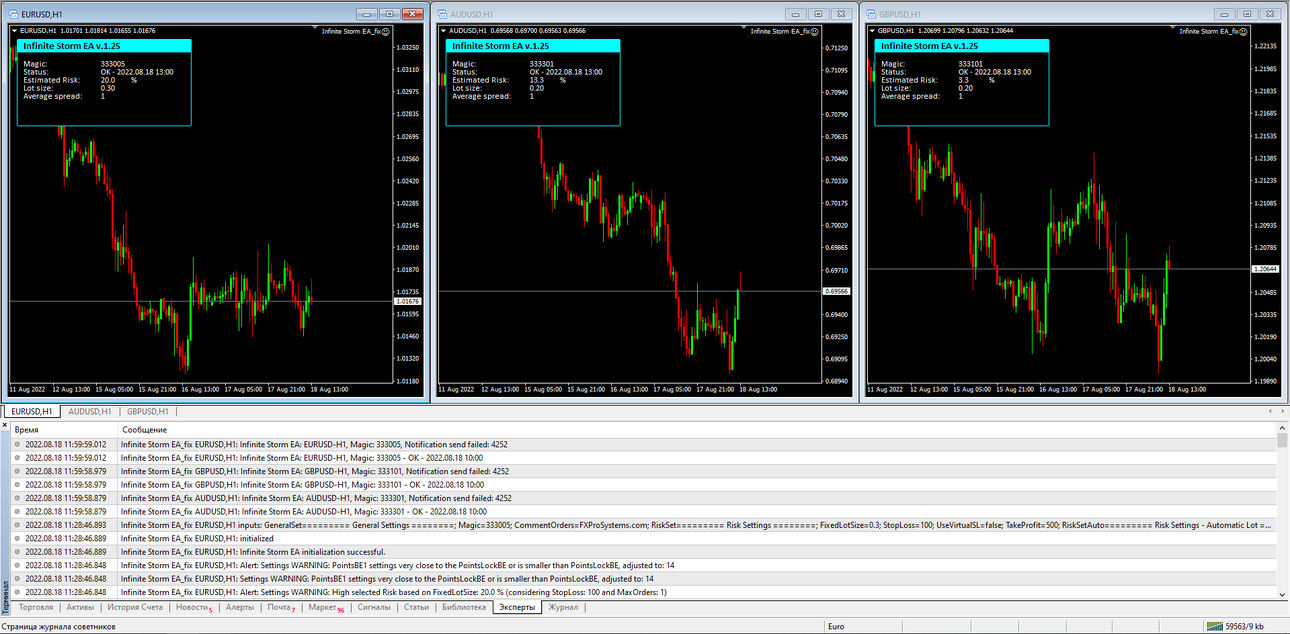Click the Infinite Storm EA header on AUDUSD chart
Image resolution: width=1290 pixels, height=634 pixels.
(534, 46)
